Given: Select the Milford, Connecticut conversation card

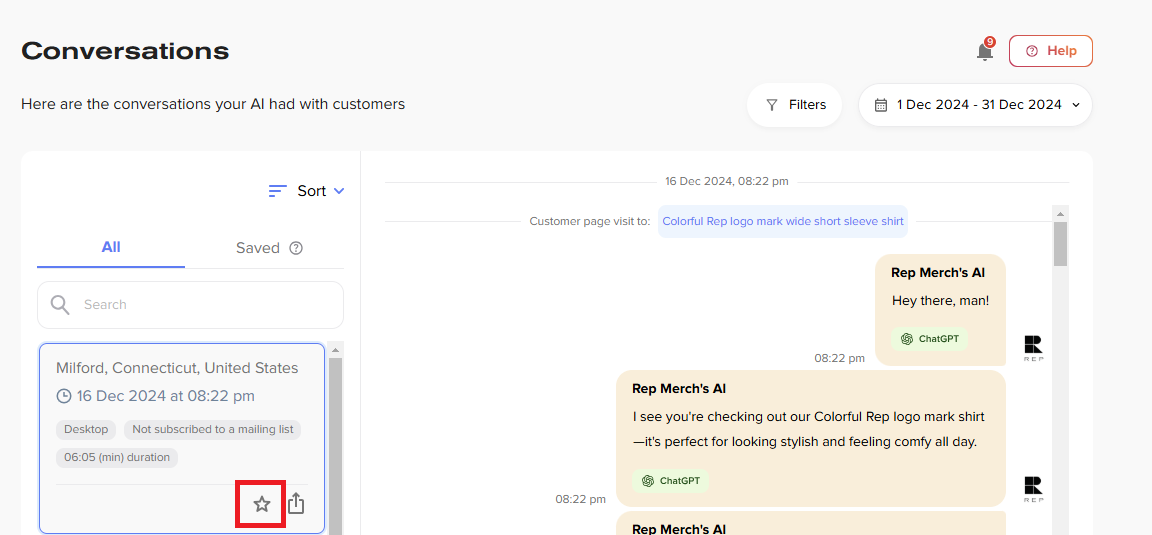Looking at the screenshot, I should 181,438.
